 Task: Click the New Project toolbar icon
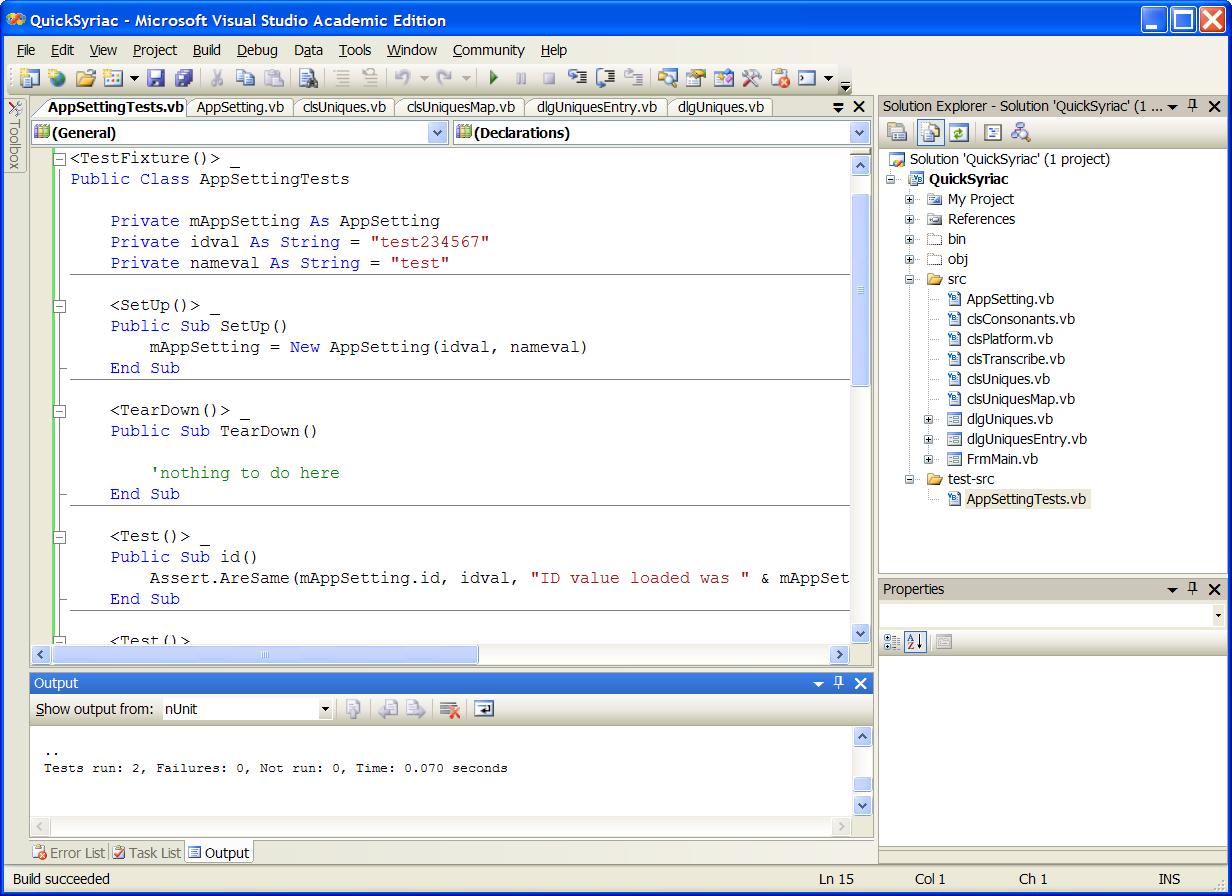click(29, 78)
